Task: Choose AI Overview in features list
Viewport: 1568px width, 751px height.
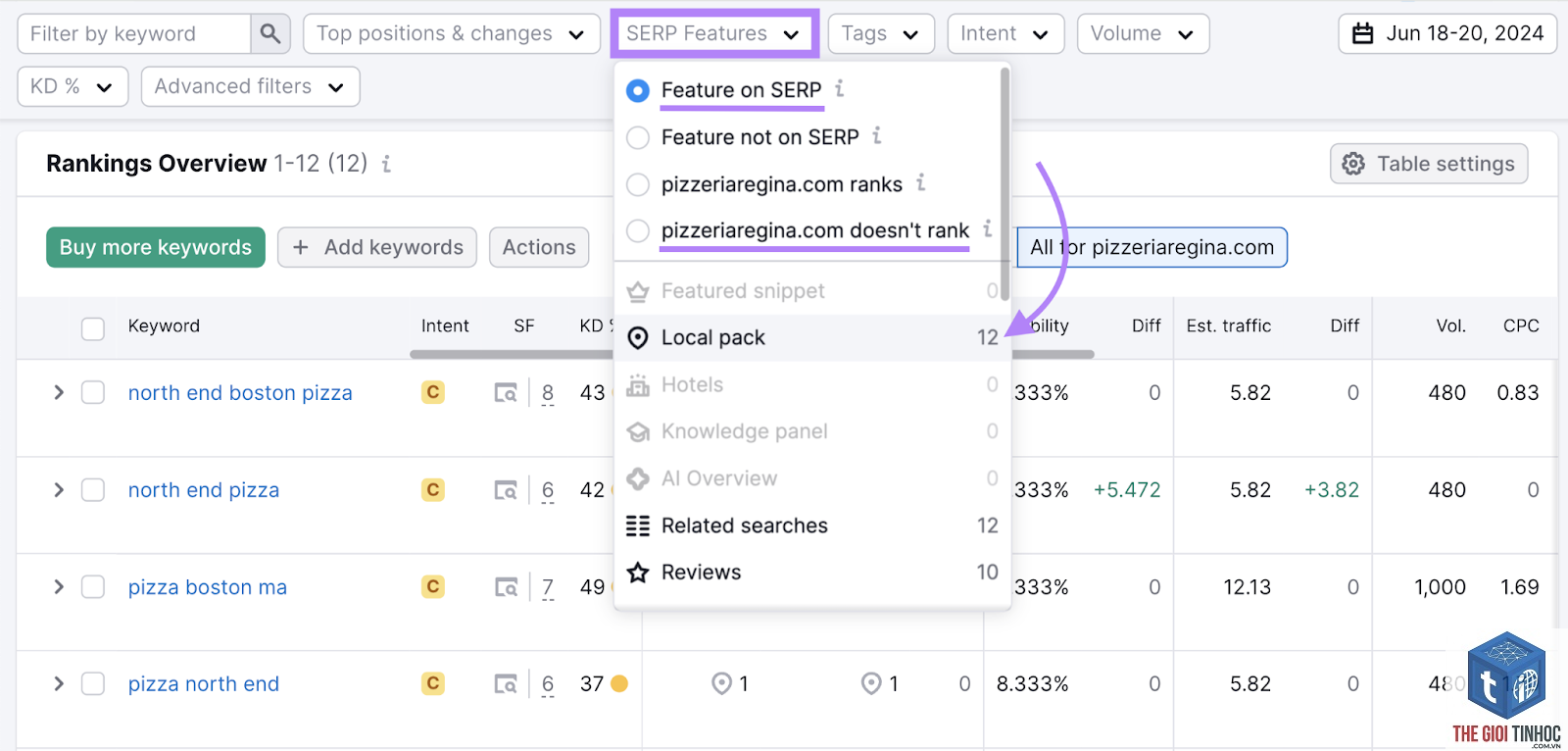Action: (x=811, y=479)
